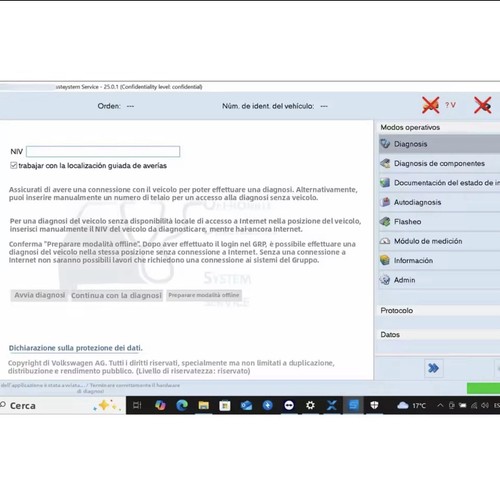Click the ?V voltage indicator
The image size is (500, 494).
point(450,105)
